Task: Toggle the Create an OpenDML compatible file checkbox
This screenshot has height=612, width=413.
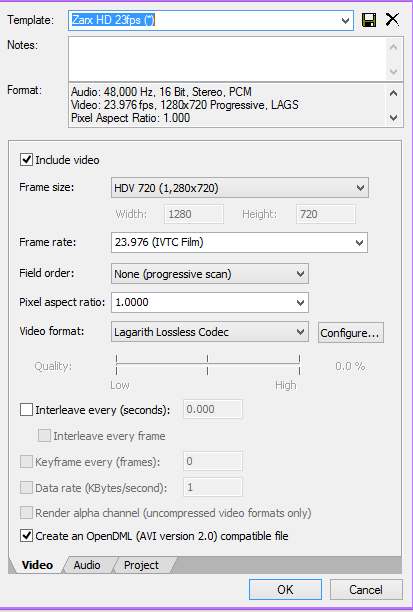Action: point(26,536)
